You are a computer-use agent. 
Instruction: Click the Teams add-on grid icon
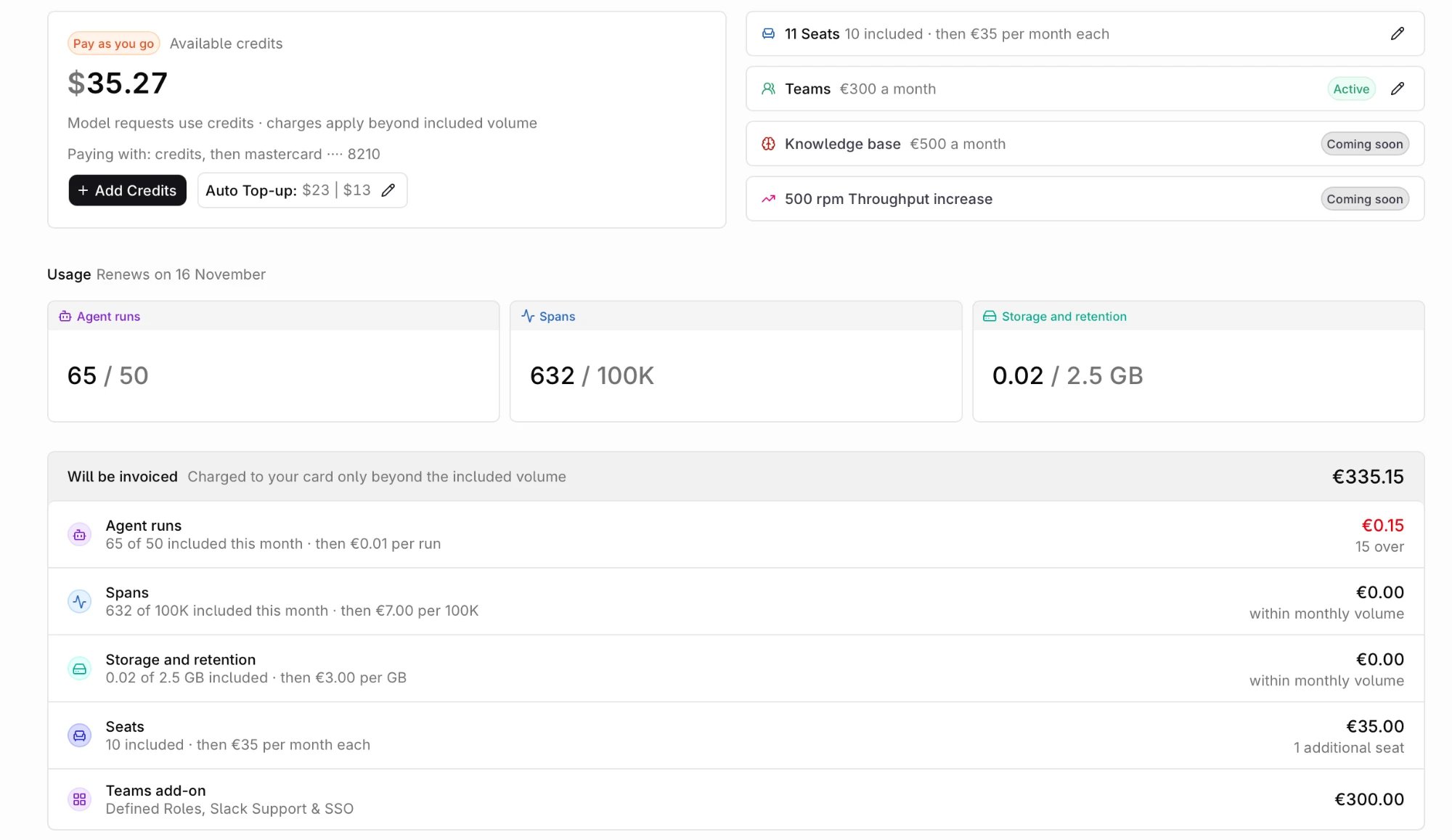coord(80,799)
